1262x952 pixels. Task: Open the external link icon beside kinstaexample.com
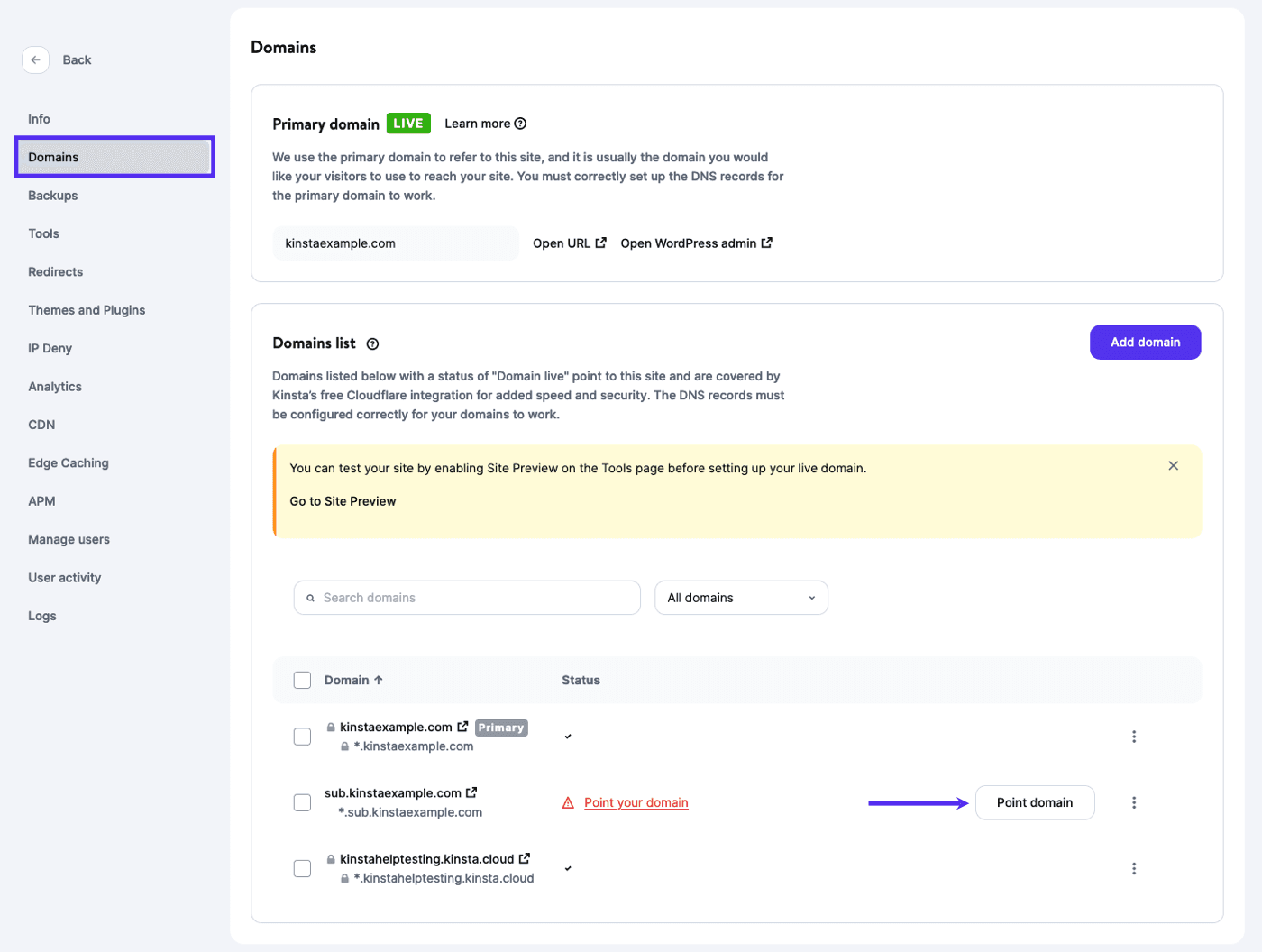pyautogui.click(x=463, y=726)
